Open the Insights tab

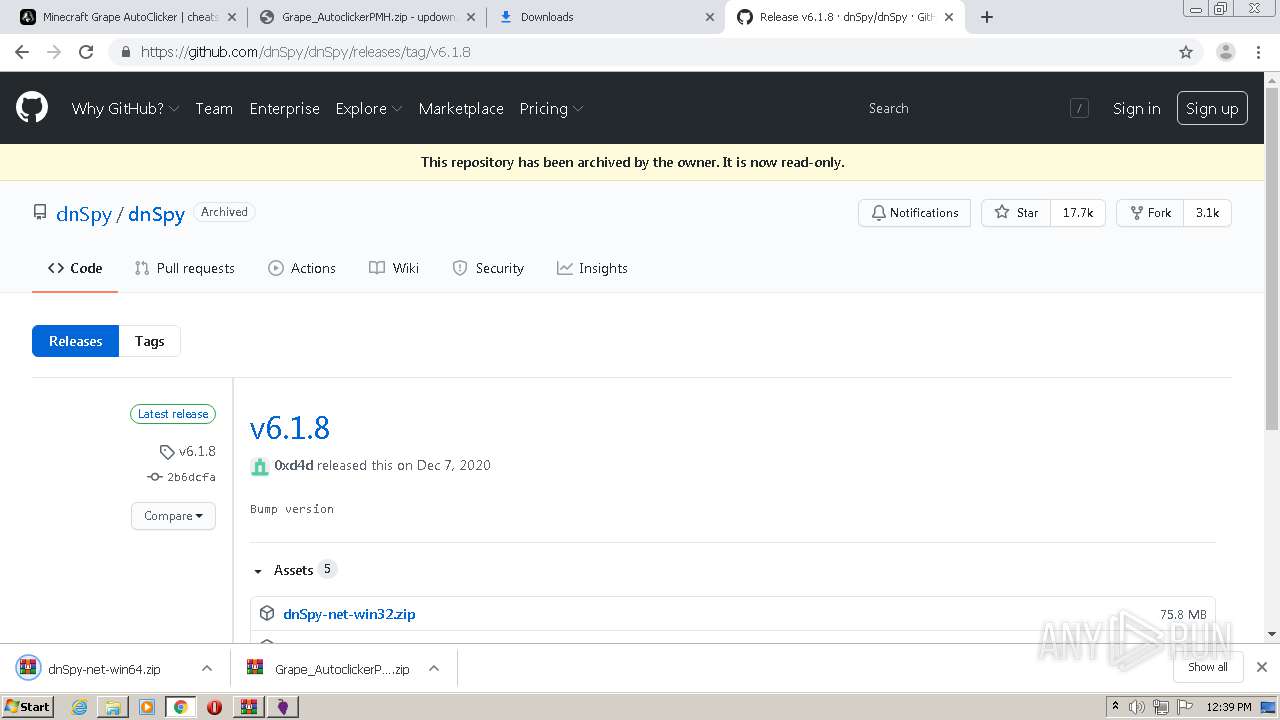(x=592, y=268)
